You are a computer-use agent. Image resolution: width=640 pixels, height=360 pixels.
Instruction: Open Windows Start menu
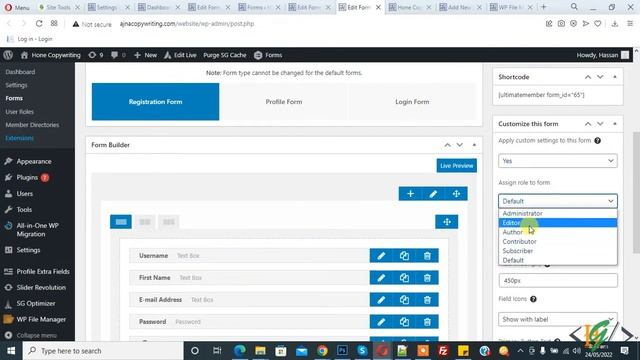click(x=11, y=351)
